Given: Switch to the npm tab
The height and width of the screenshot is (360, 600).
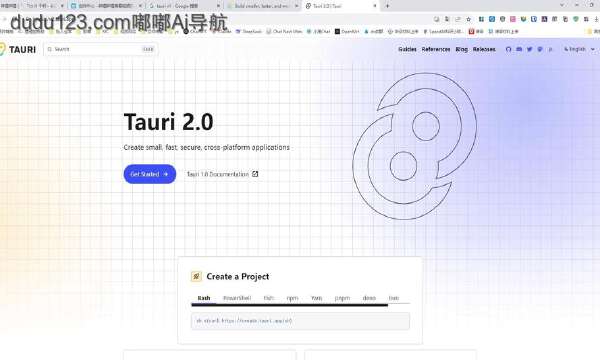Looking at the screenshot, I should coord(292,298).
